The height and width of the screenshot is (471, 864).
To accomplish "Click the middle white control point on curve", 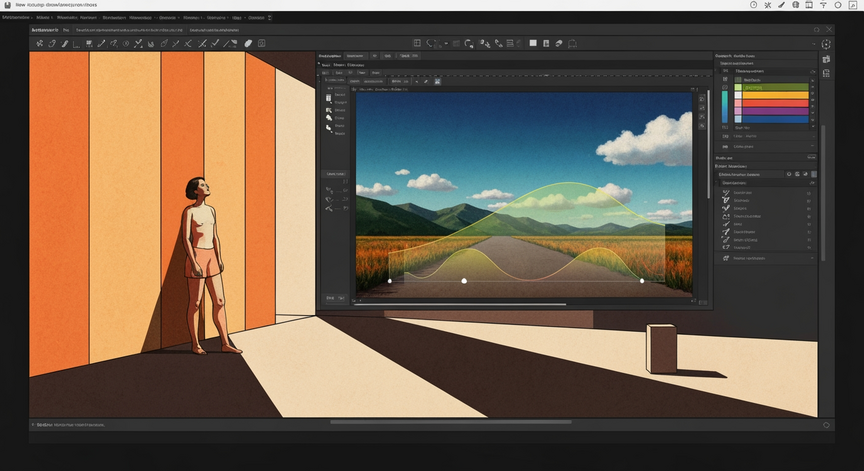I will [x=464, y=281].
